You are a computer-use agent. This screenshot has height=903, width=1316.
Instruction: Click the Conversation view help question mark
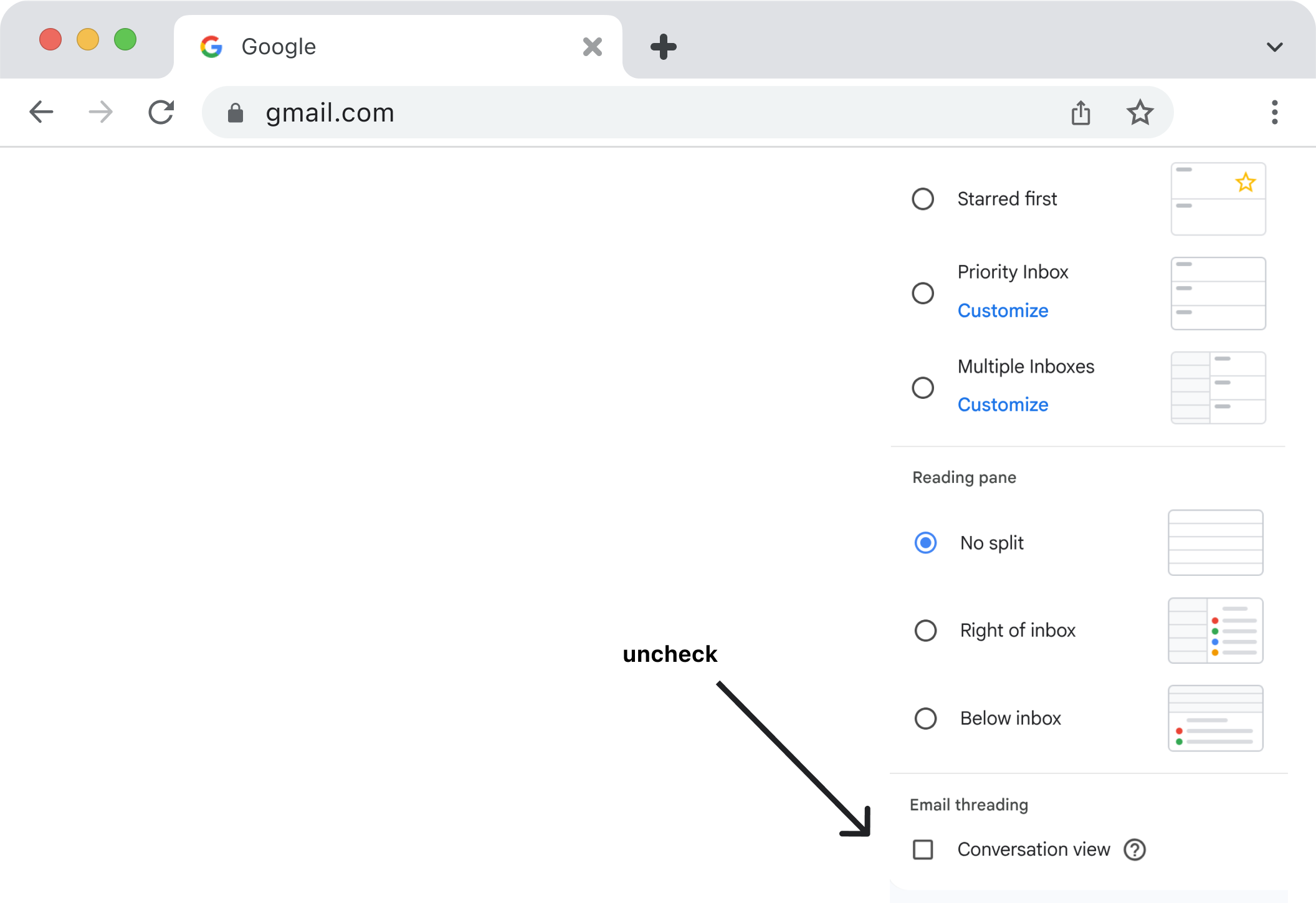[x=1135, y=849]
